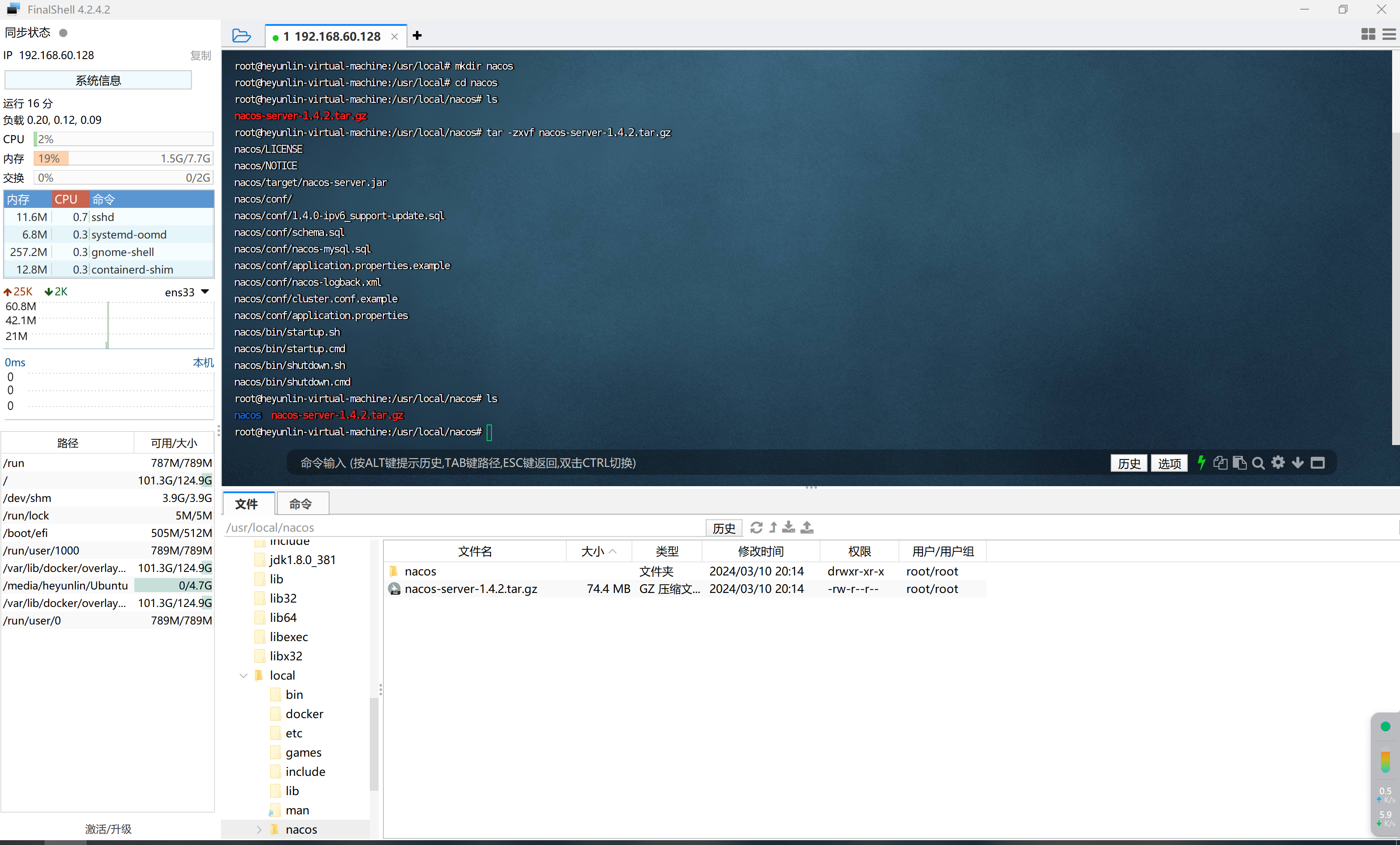Click the lightning bolt quick command icon

1201,462
